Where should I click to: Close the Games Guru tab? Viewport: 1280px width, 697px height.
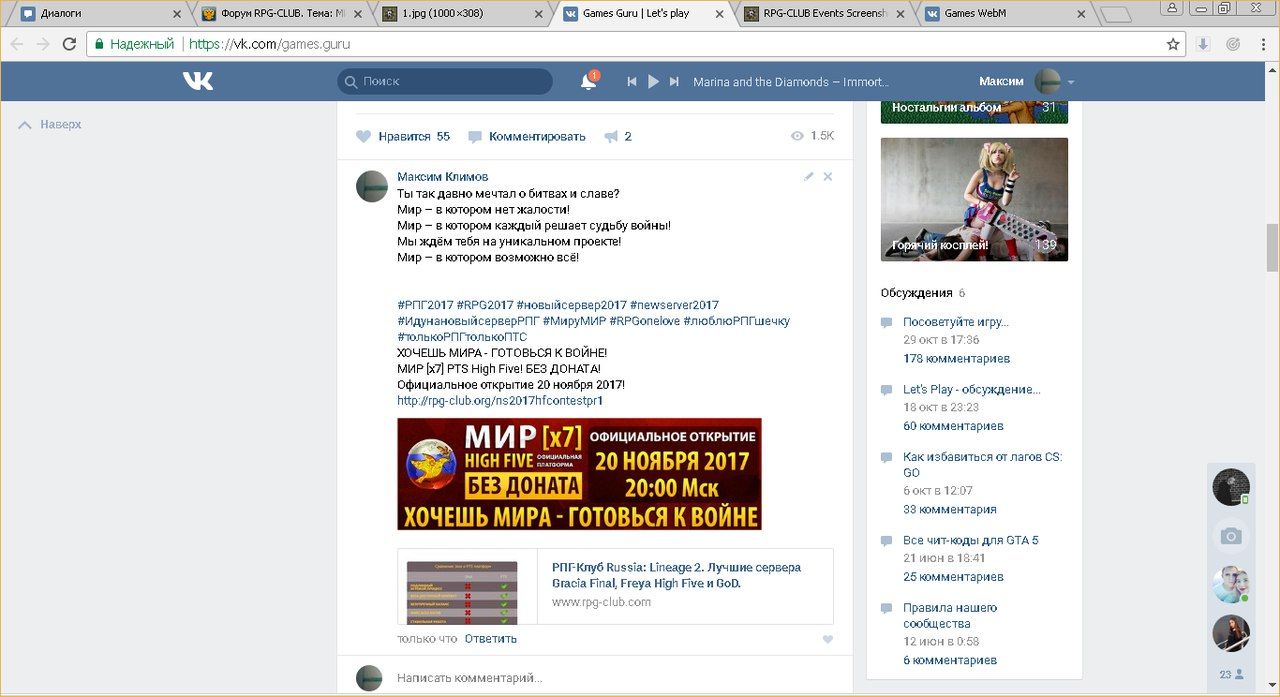click(x=720, y=14)
